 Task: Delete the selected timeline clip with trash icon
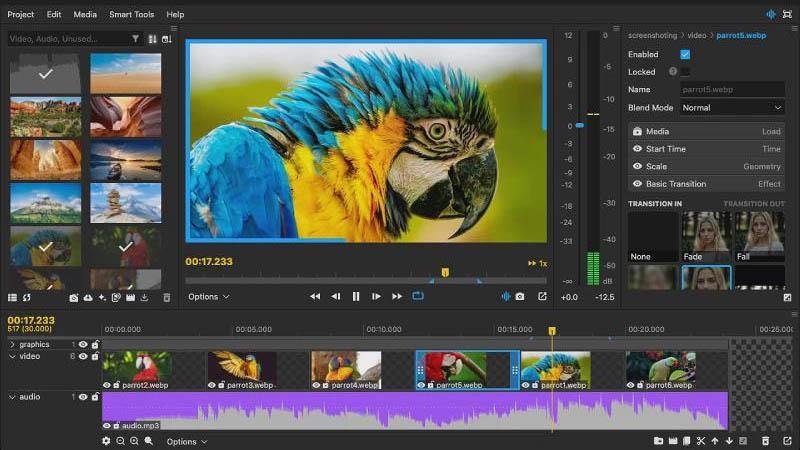pos(765,441)
